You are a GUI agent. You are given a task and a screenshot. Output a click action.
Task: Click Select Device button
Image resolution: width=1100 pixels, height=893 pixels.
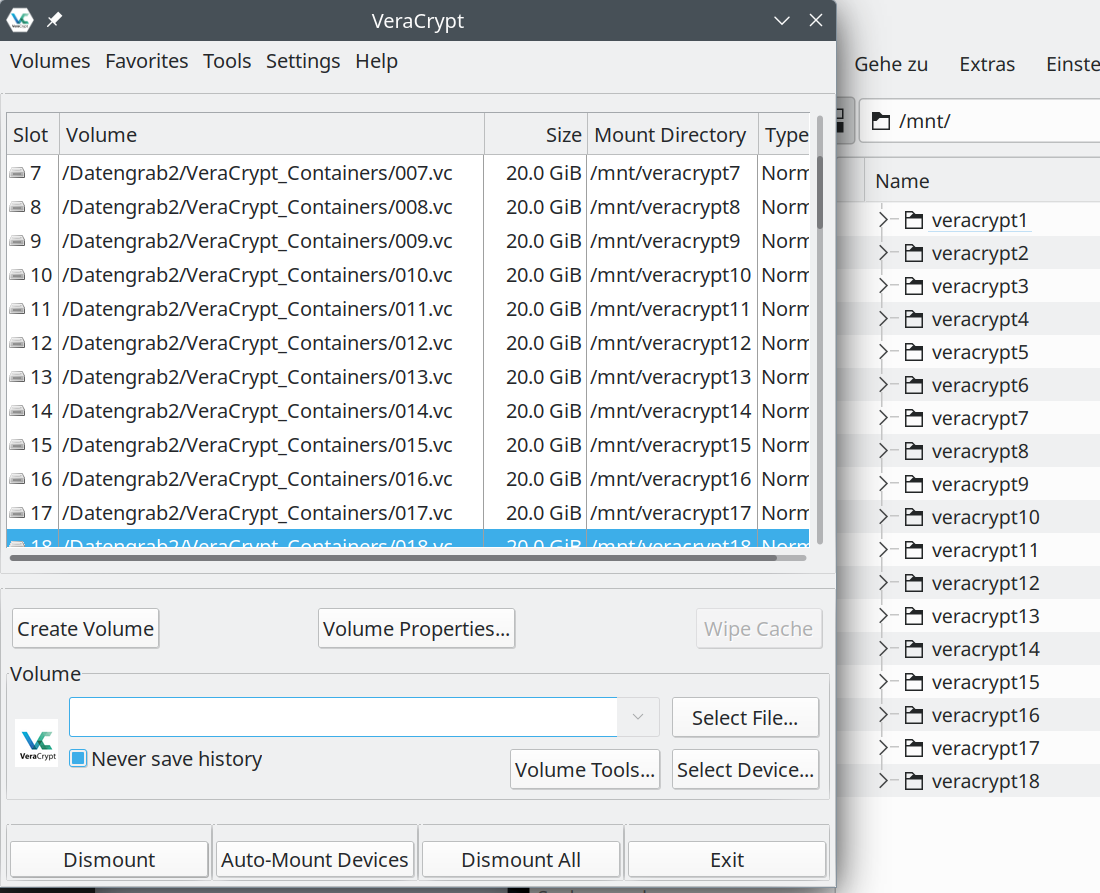[x=745, y=770]
